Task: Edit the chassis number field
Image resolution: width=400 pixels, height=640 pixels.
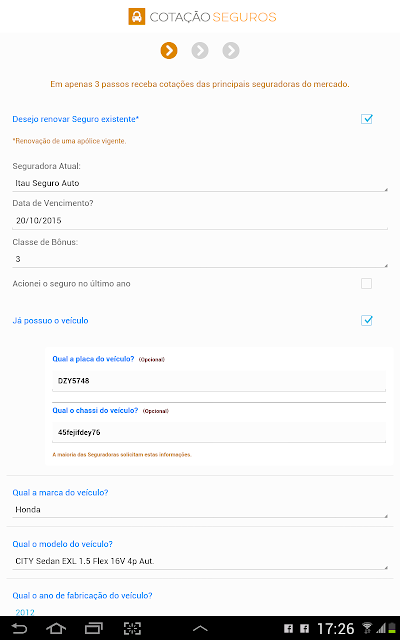Action: pos(219,432)
